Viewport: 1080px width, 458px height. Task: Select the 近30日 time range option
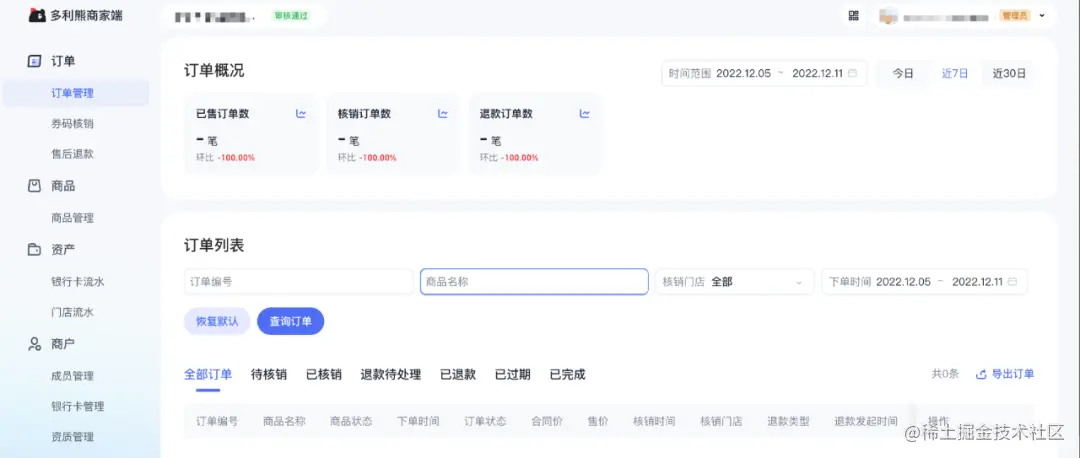(1009, 73)
